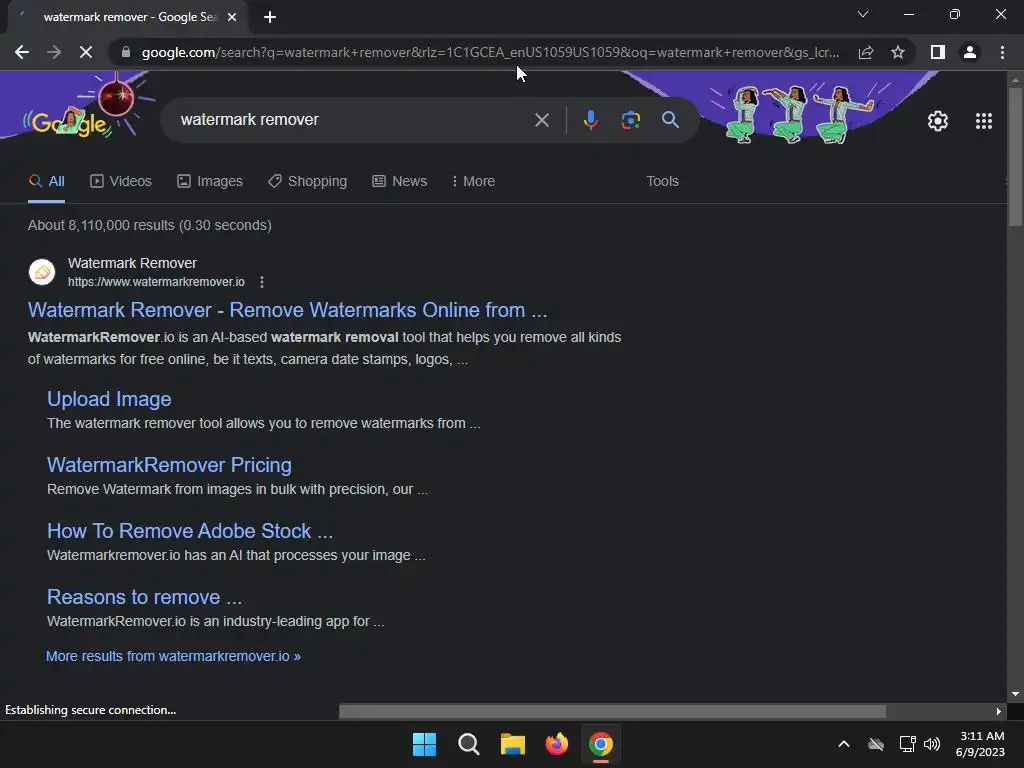Screen dimensions: 1024x768
Task: Bookmark this page with the star icon
Action: coord(898,52)
